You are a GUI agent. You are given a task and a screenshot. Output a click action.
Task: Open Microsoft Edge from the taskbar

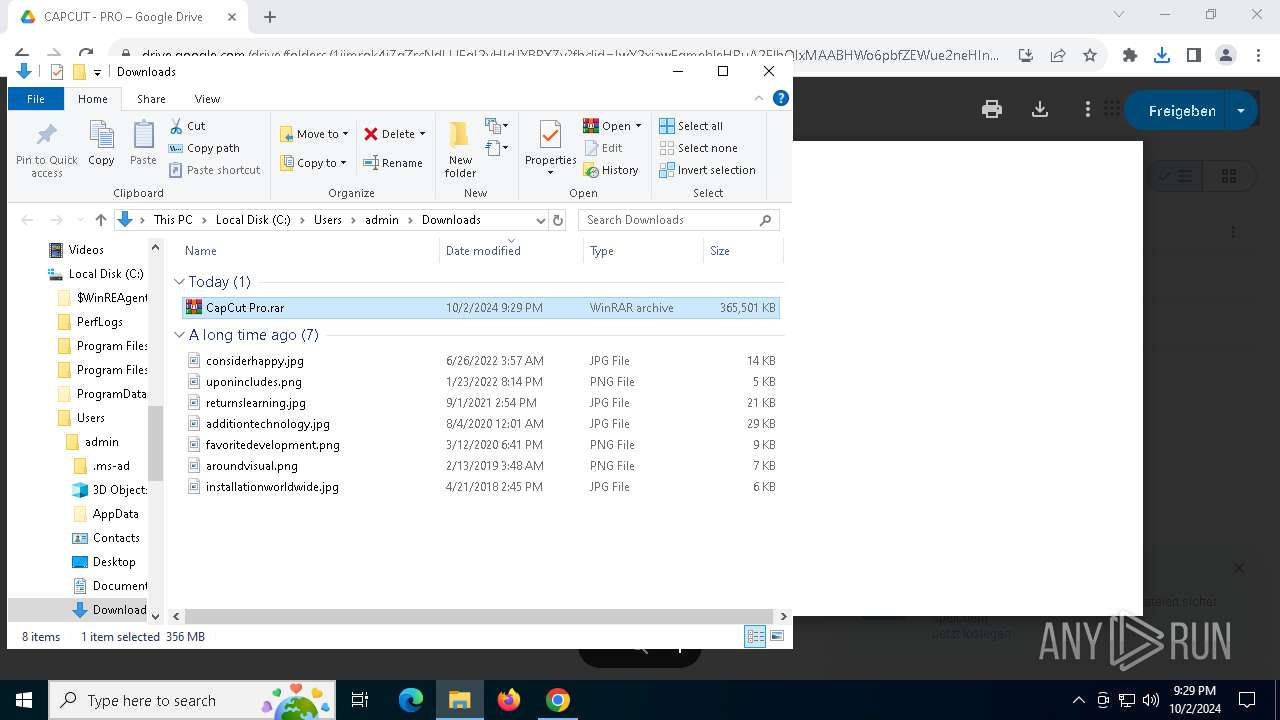click(x=411, y=700)
